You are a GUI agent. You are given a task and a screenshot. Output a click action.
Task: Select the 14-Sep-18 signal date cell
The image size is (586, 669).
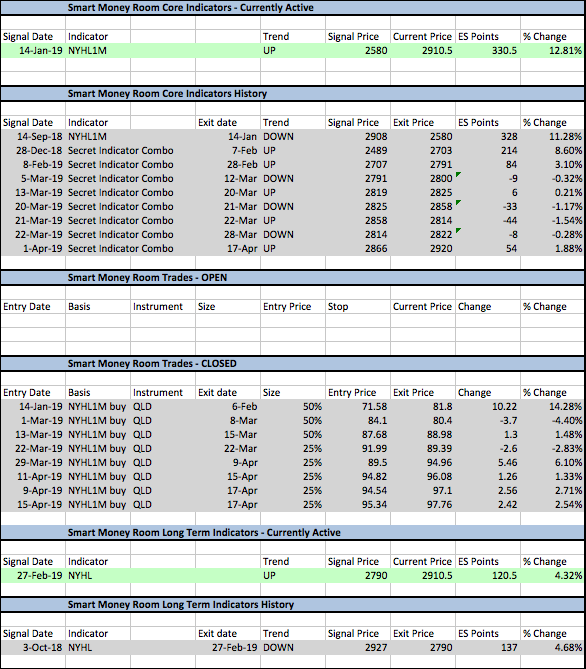pos(33,137)
